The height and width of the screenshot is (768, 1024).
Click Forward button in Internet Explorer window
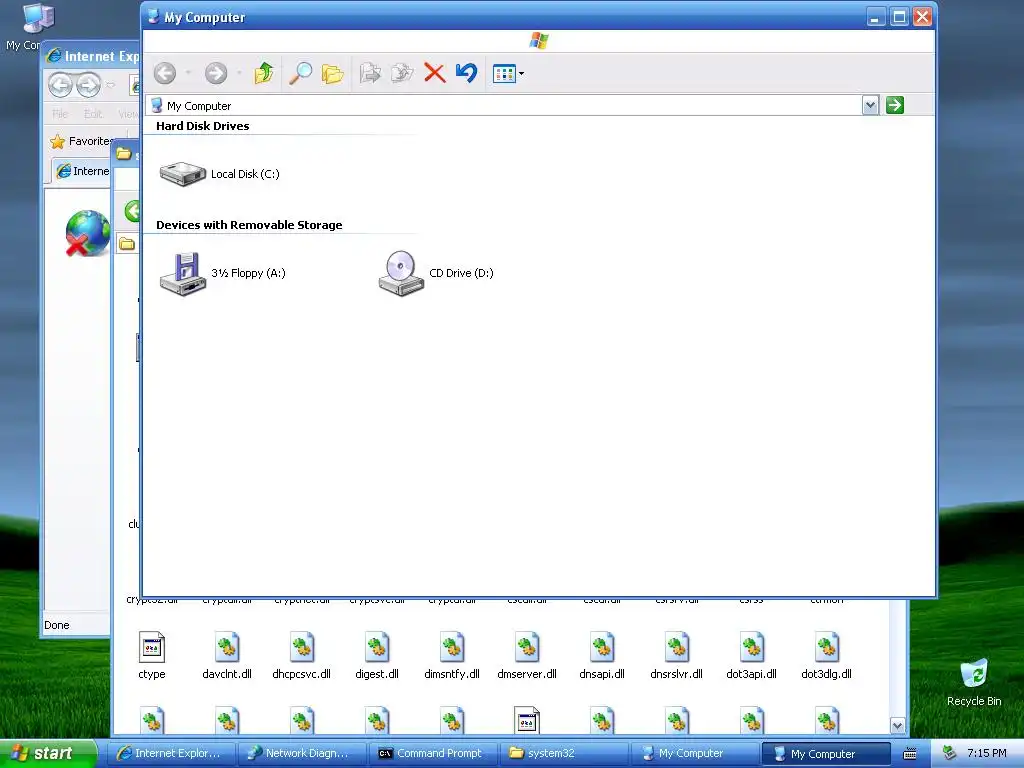(88, 85)
